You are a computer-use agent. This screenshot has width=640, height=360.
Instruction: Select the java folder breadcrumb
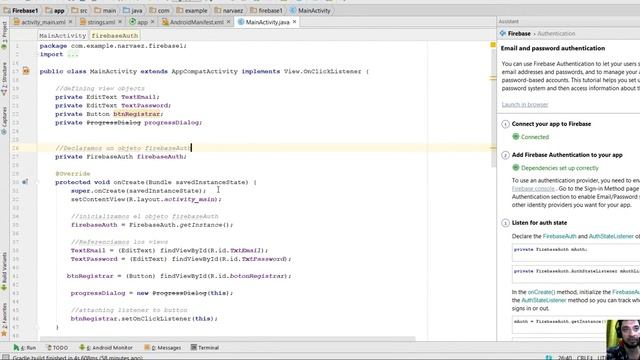(133, 10)
